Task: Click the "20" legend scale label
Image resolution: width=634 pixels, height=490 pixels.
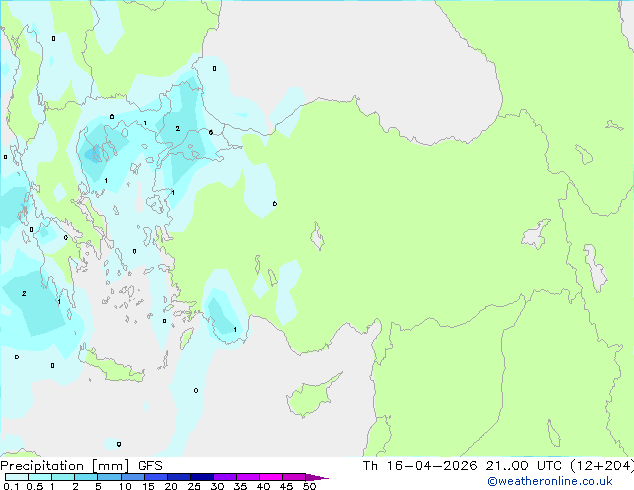Action: (171, 486)
